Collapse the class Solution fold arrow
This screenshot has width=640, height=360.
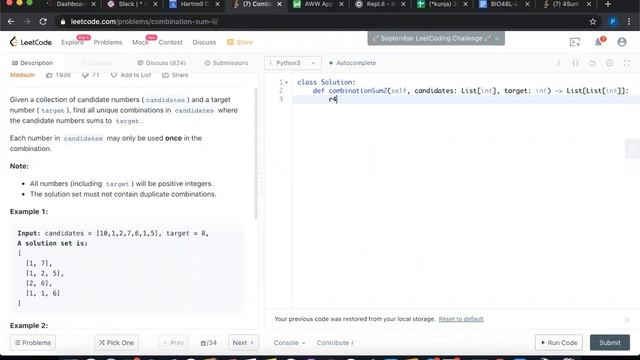pos(287,82)
